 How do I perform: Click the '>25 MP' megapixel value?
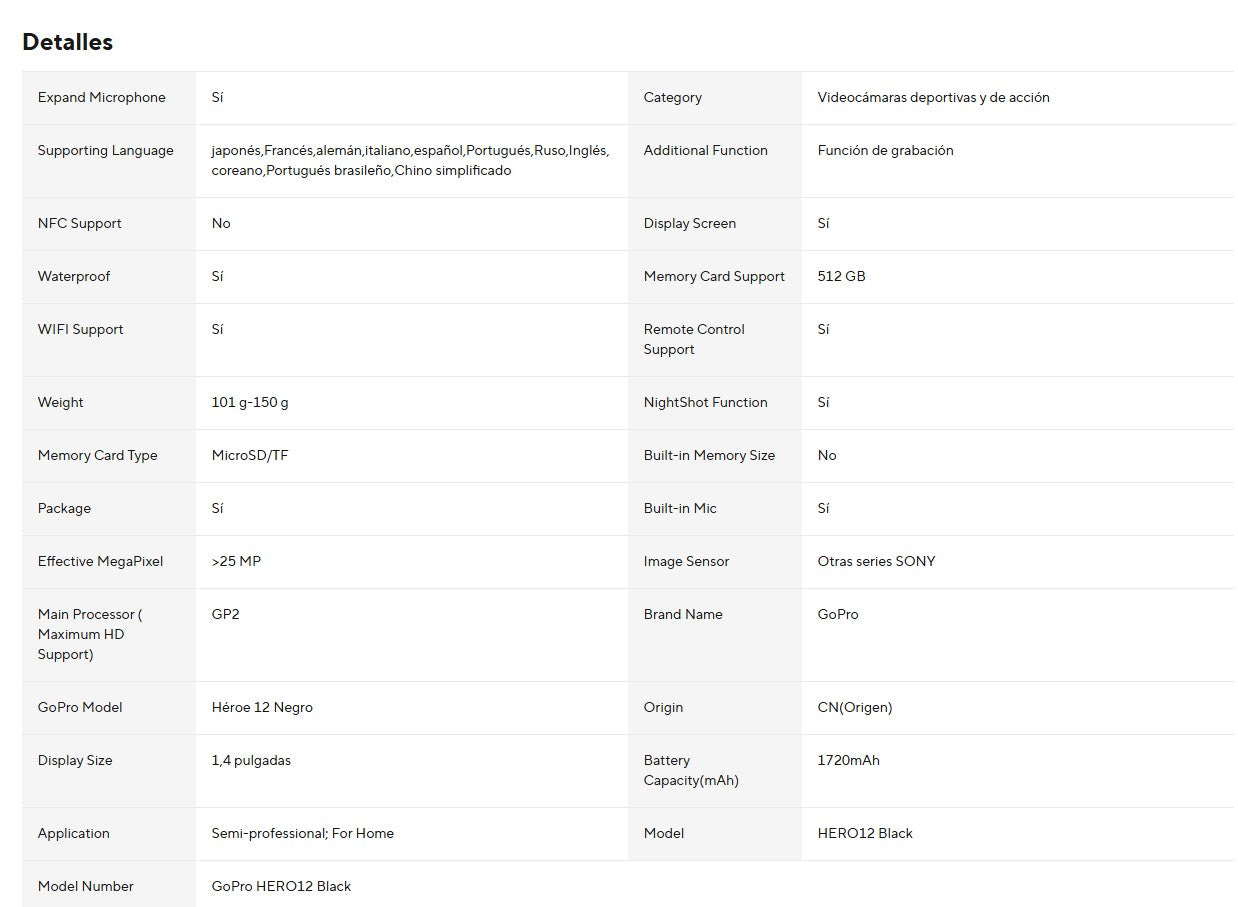pyautogui.click(x=236, y=561)
